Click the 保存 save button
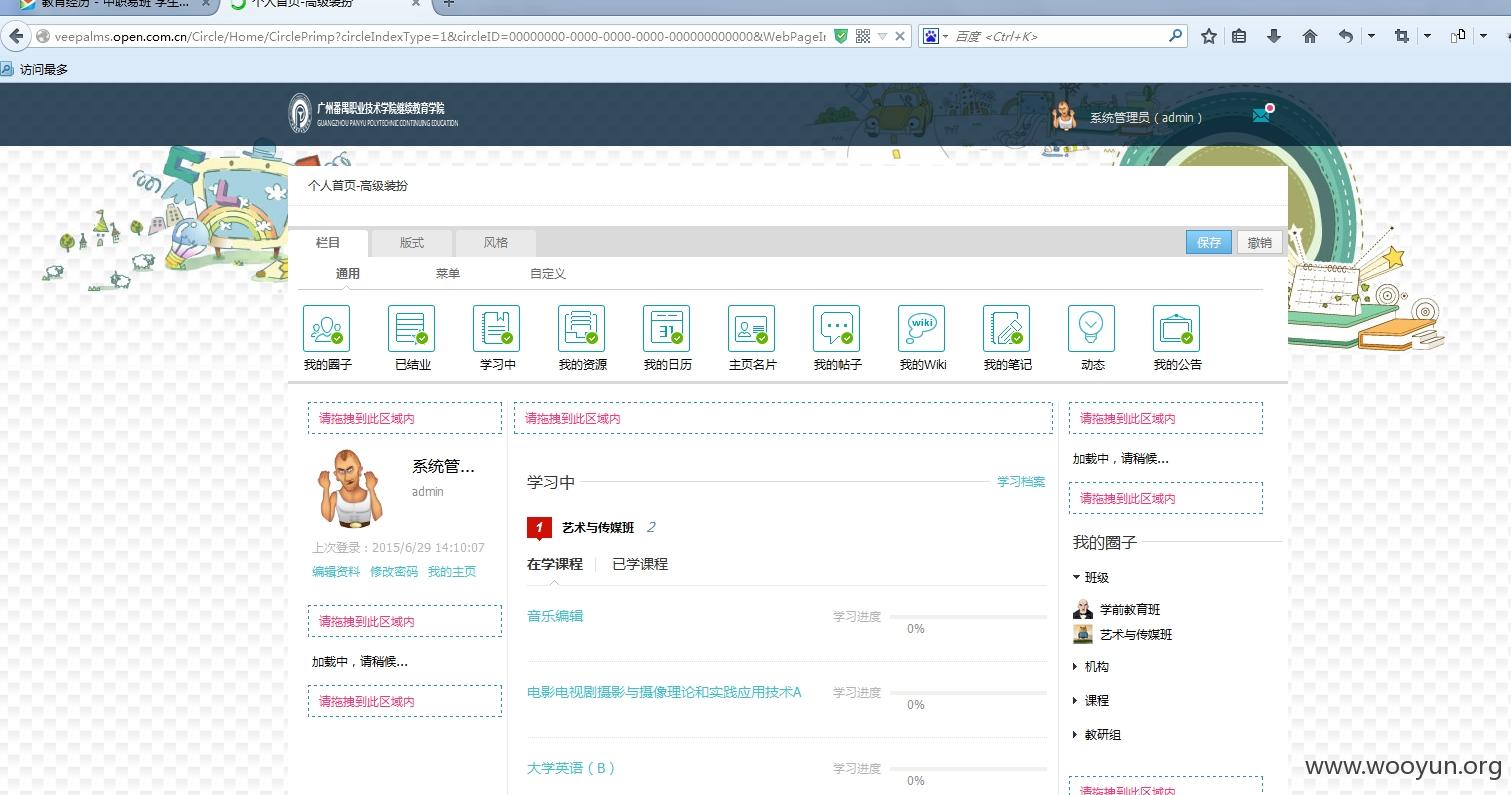Viewport: 1511px width, 795px height. [x=1209, y=242]
